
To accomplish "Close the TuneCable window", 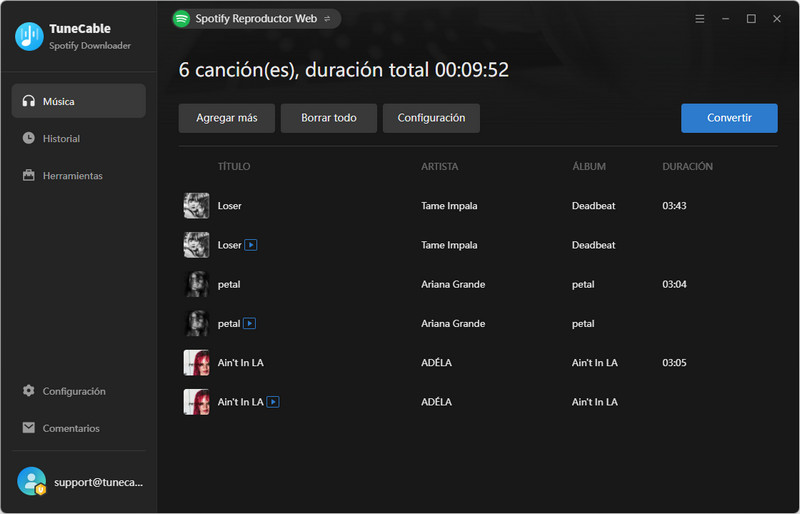I will click(x=777, y=19).
